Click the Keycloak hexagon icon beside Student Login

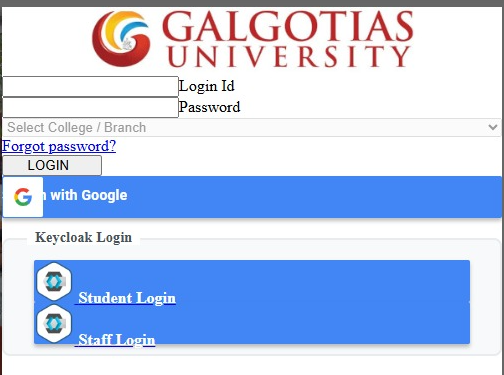(x=54, y=282)
